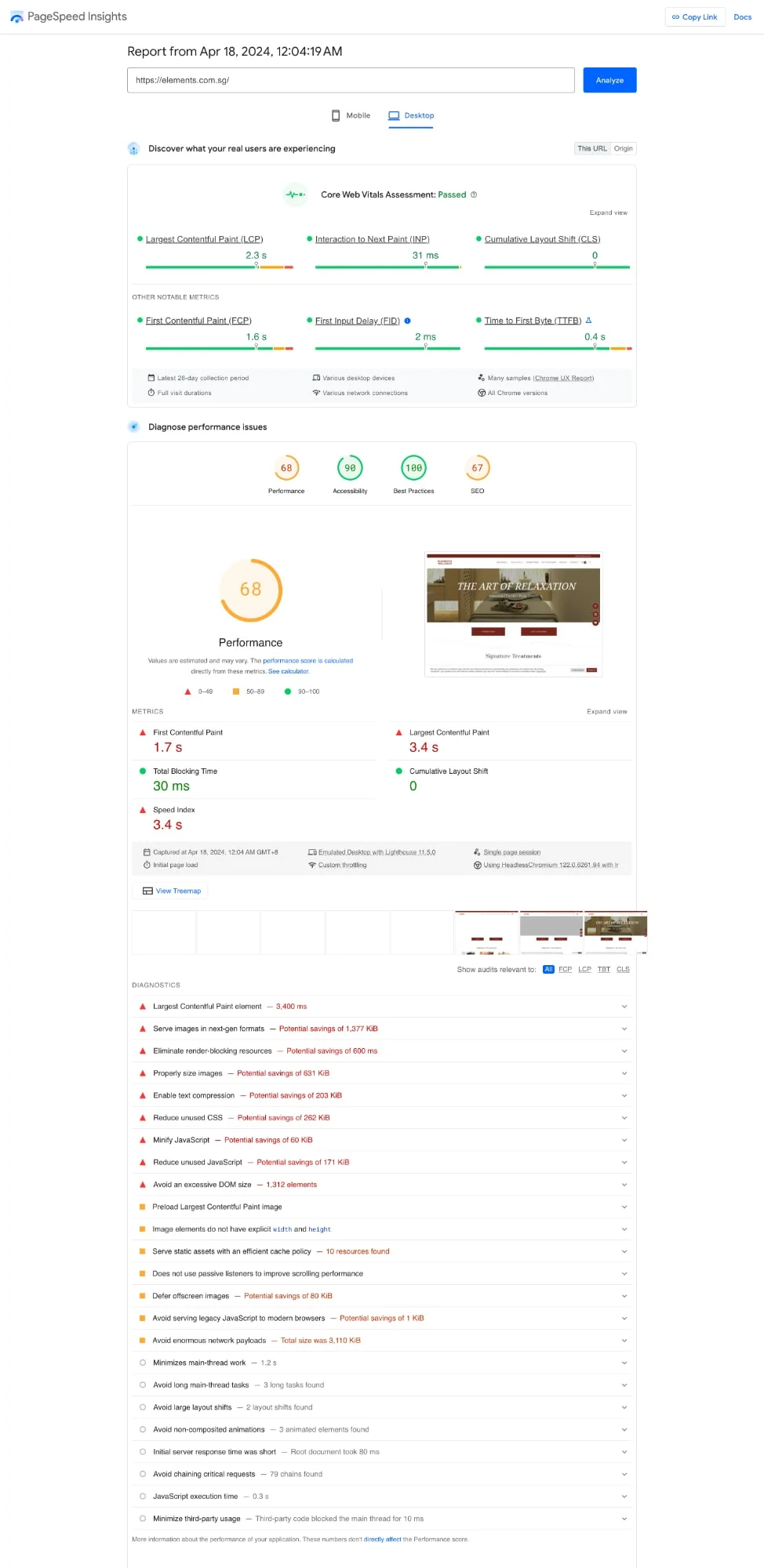Click green dot beside Total Blocking Time

143,771
